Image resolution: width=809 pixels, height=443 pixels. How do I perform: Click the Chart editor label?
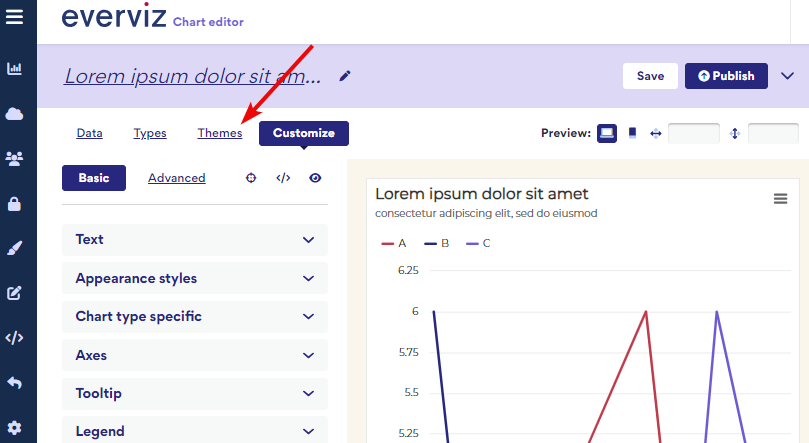(x=208, y=22)
